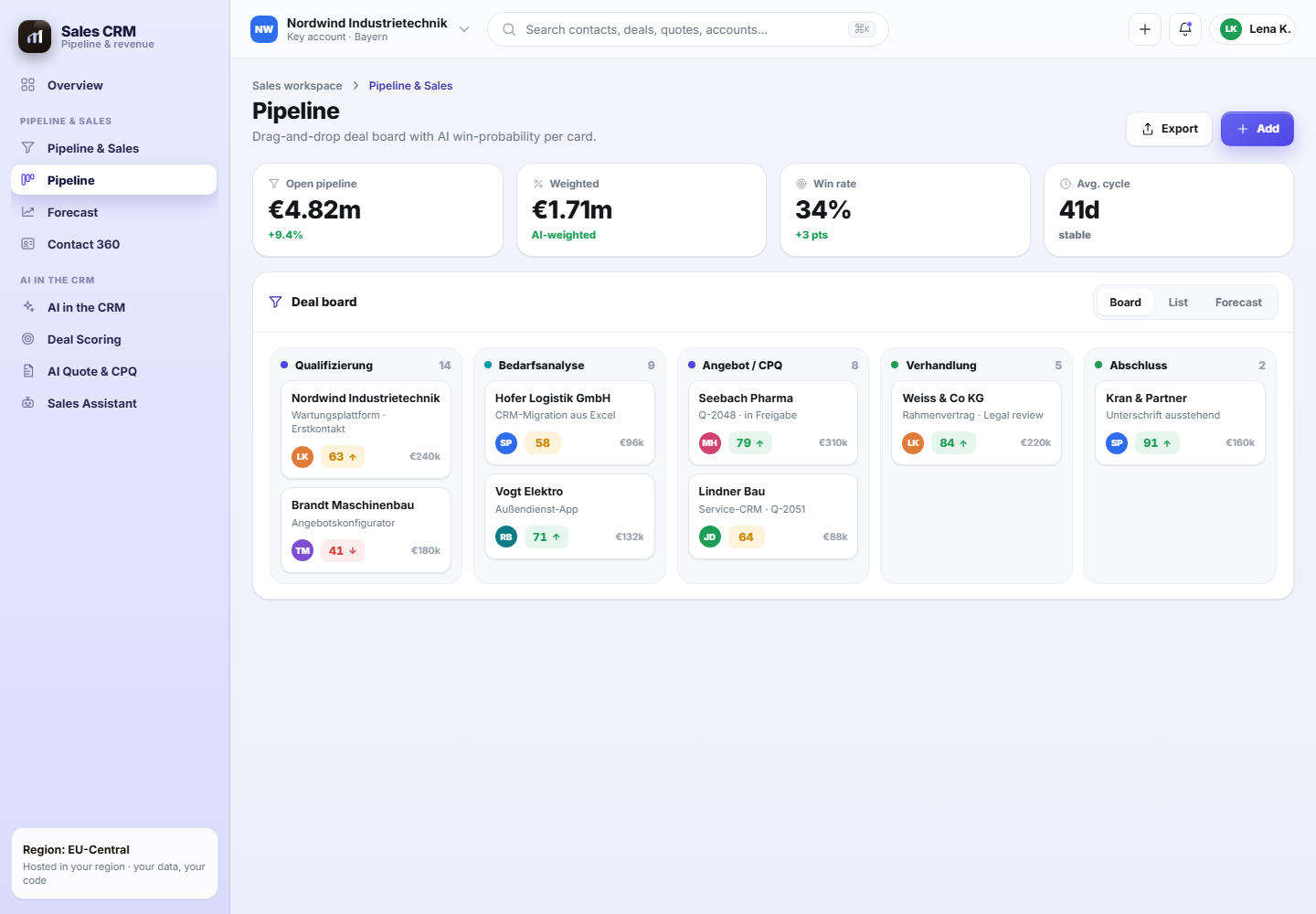Open the Lena K. user menu
Screen dimensions: 1316x914
1253,29
